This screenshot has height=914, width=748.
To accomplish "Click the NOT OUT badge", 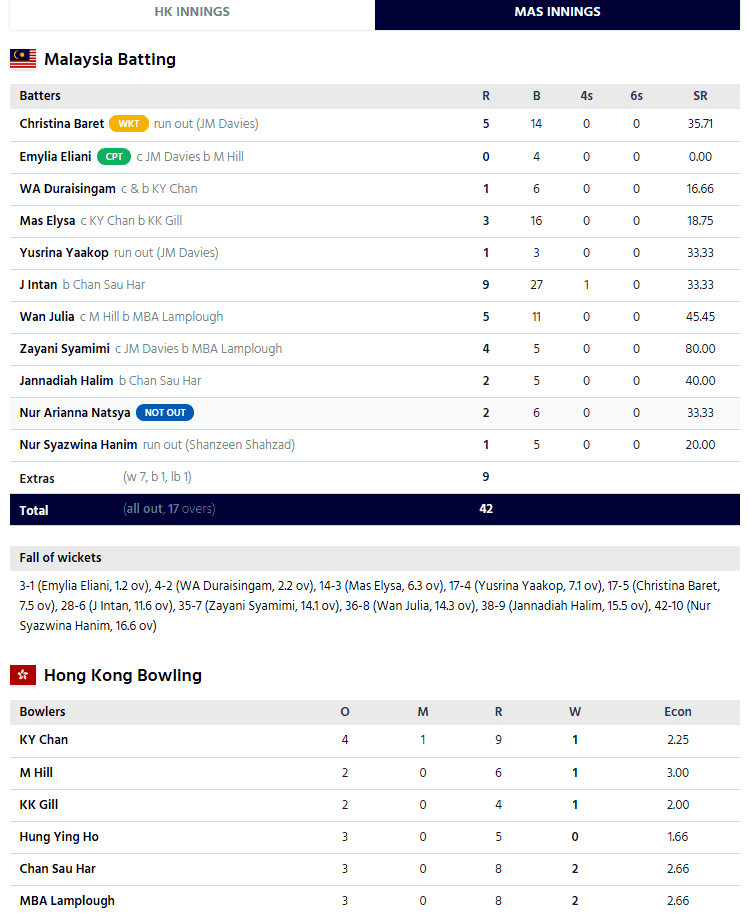I will [x=165, y=412].
